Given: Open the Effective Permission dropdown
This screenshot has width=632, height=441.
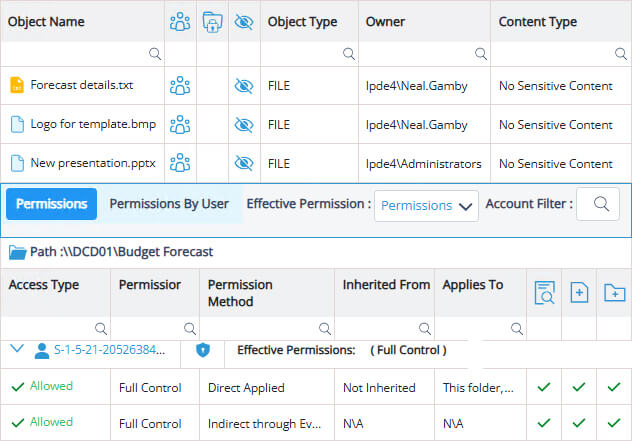Looking at the screenshot, I should point(426,205).
